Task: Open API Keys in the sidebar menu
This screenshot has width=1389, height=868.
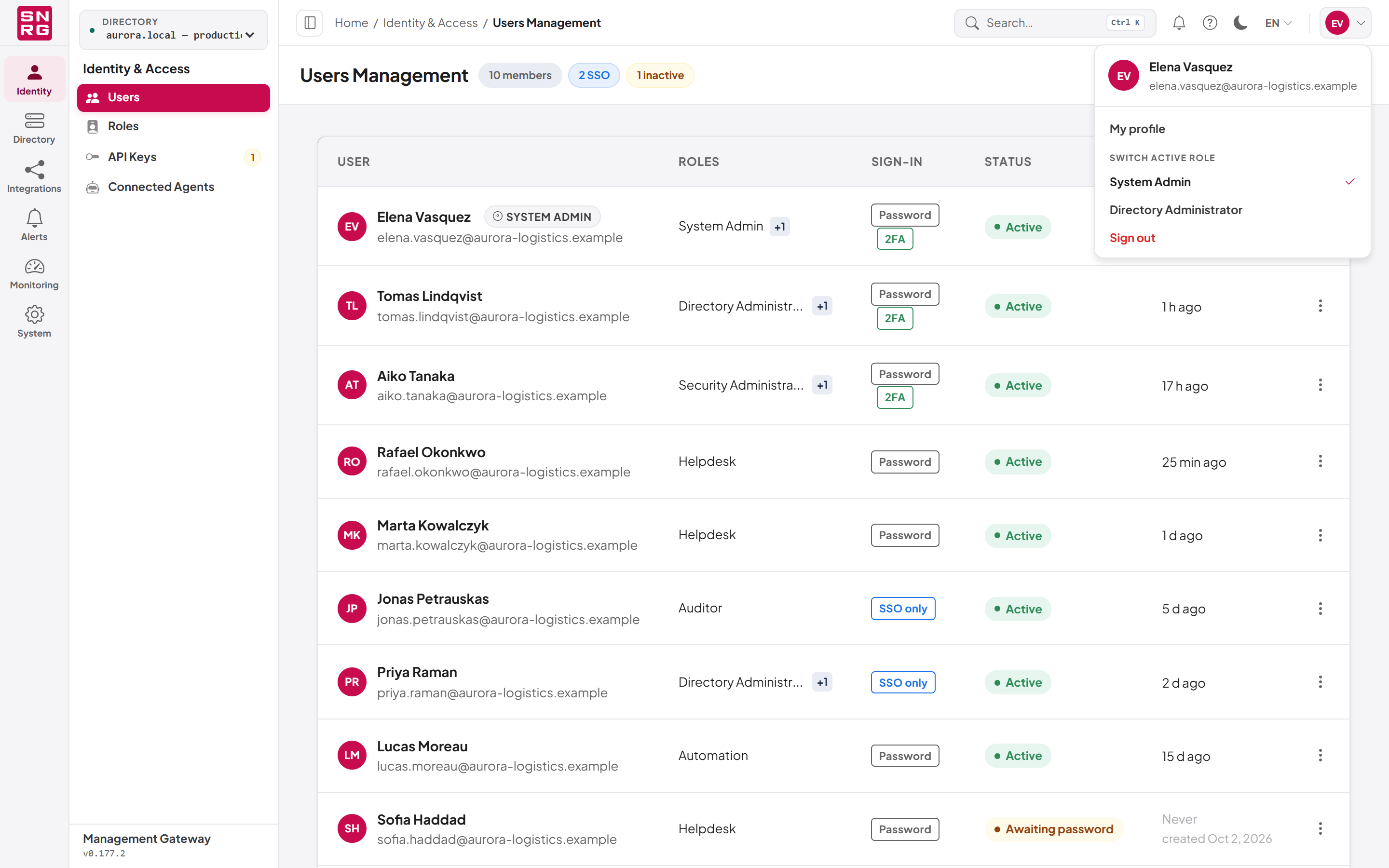Action: point(173,157)
